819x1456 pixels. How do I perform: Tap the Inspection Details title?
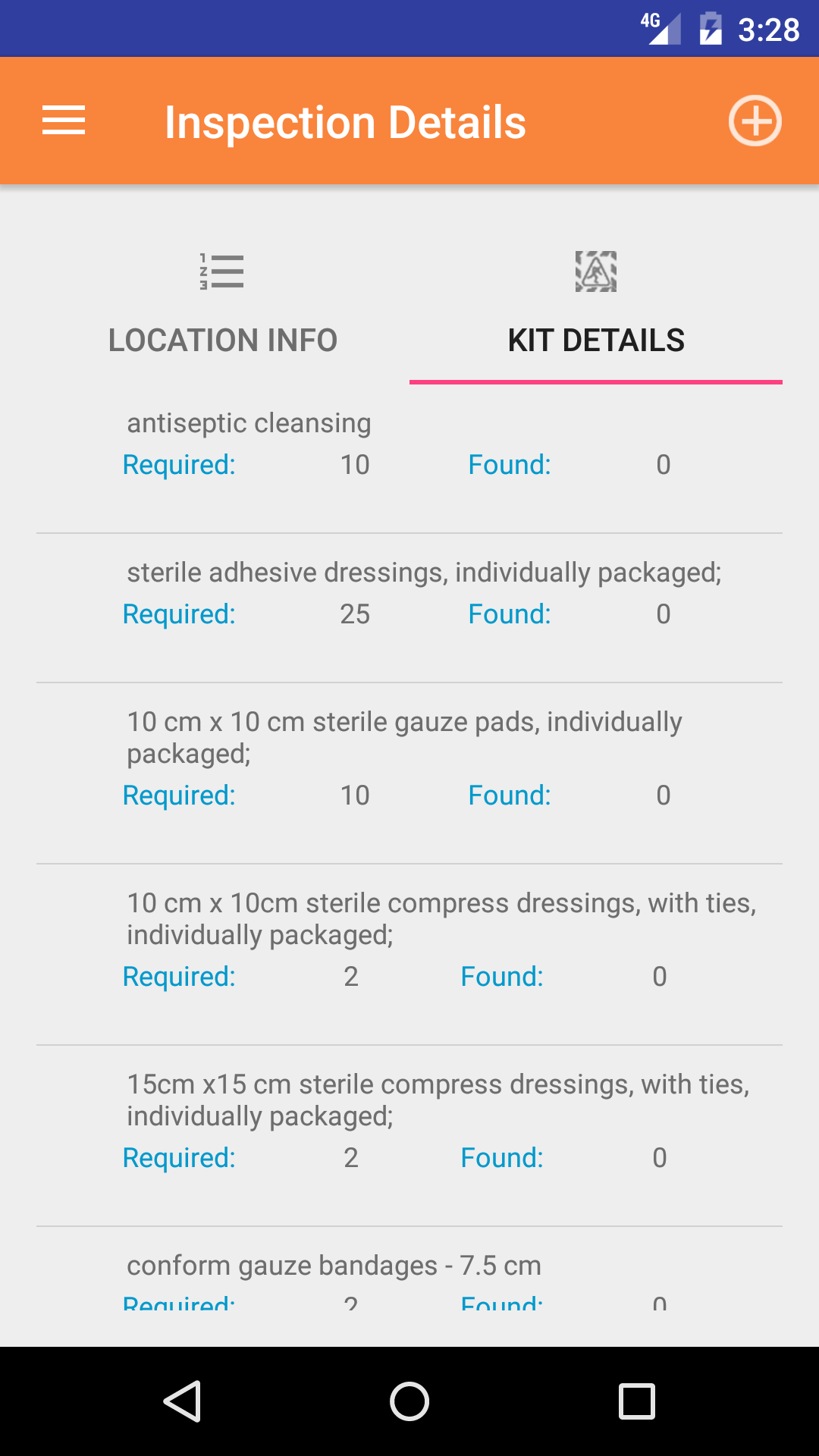coord(345,122)
